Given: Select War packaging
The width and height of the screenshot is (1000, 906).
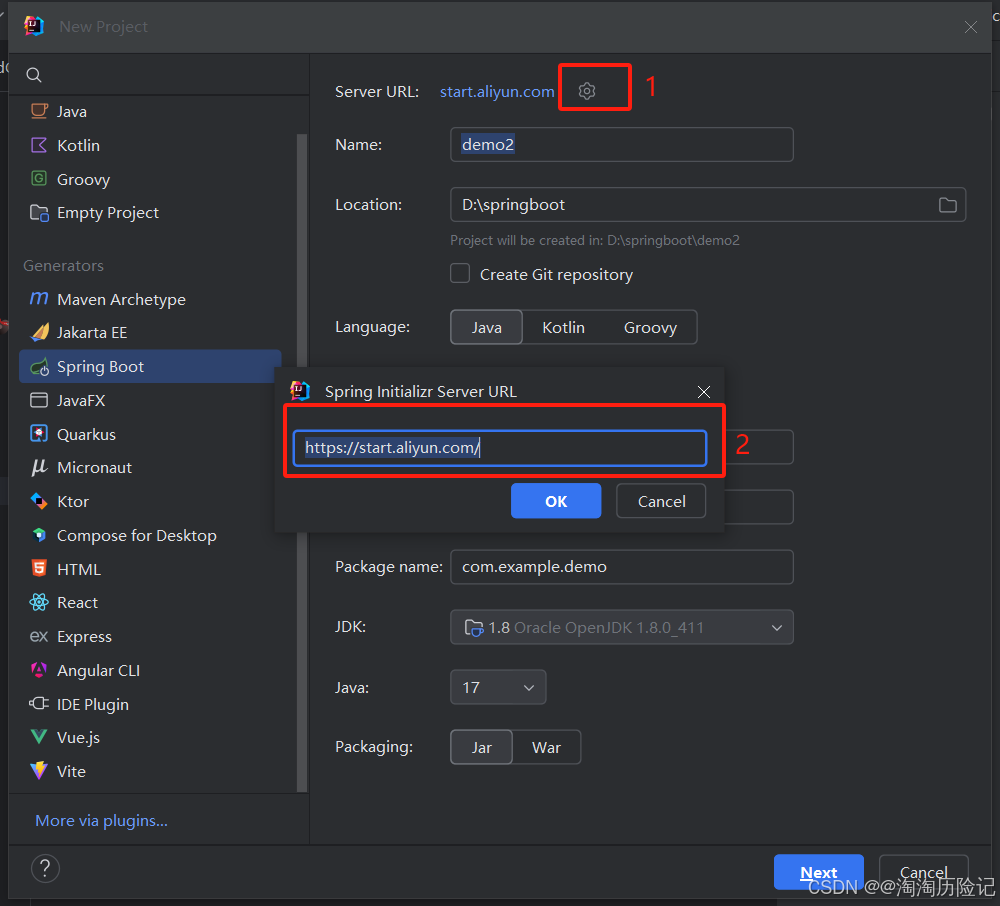Looking at the screenshot, I should [547, 747].
